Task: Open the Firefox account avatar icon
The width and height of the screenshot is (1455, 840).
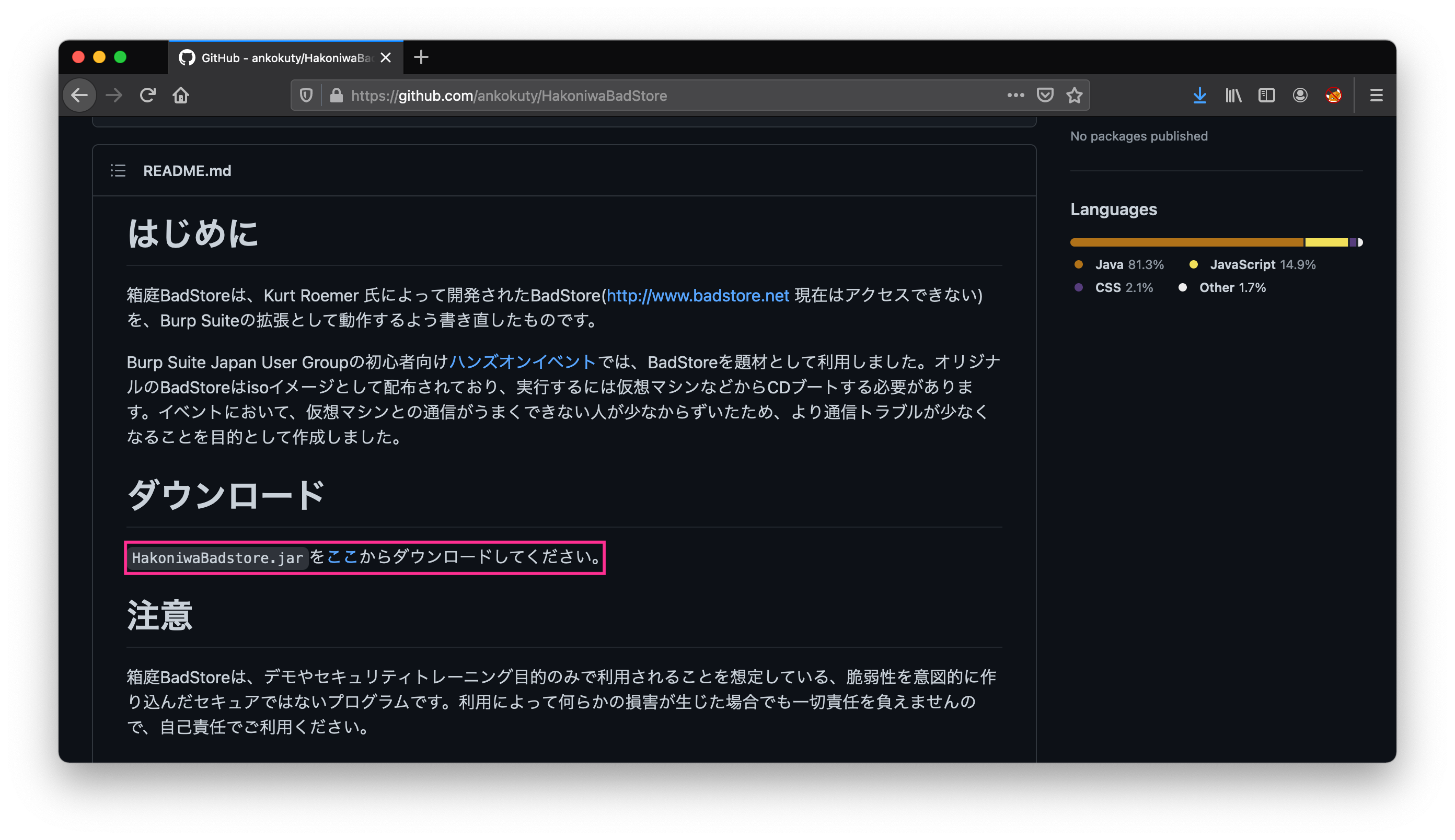Action: tap(1300, 95)
